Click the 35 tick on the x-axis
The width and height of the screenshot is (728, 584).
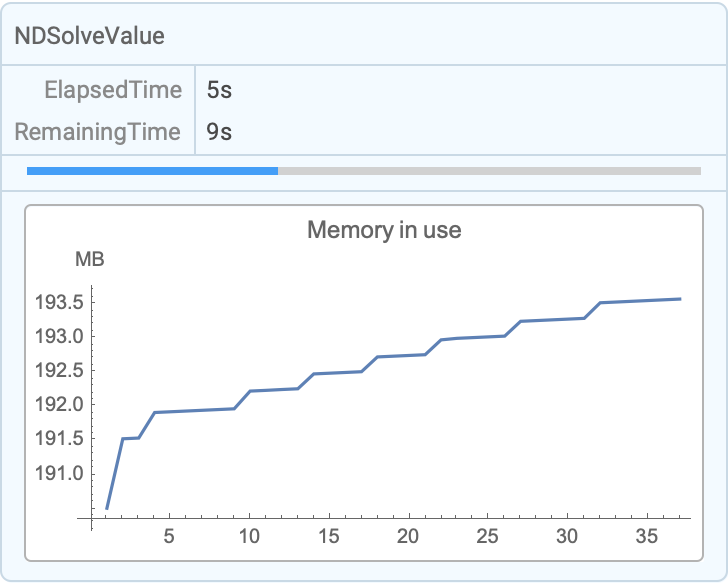[646, 537]
